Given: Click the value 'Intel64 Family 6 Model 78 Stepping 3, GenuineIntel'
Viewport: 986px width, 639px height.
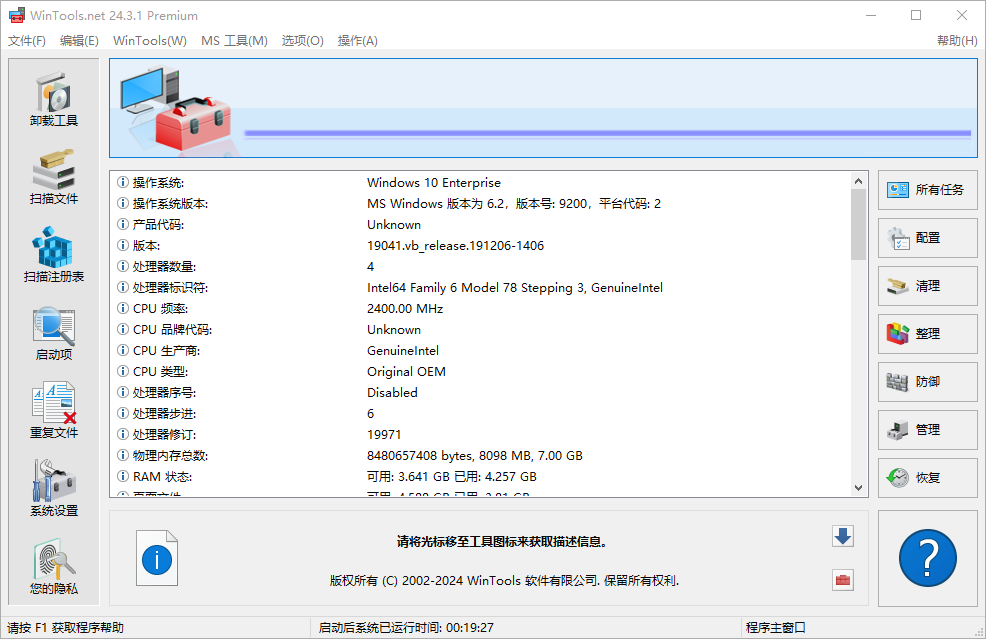Looking at the screenshot, I should (515, 287).
